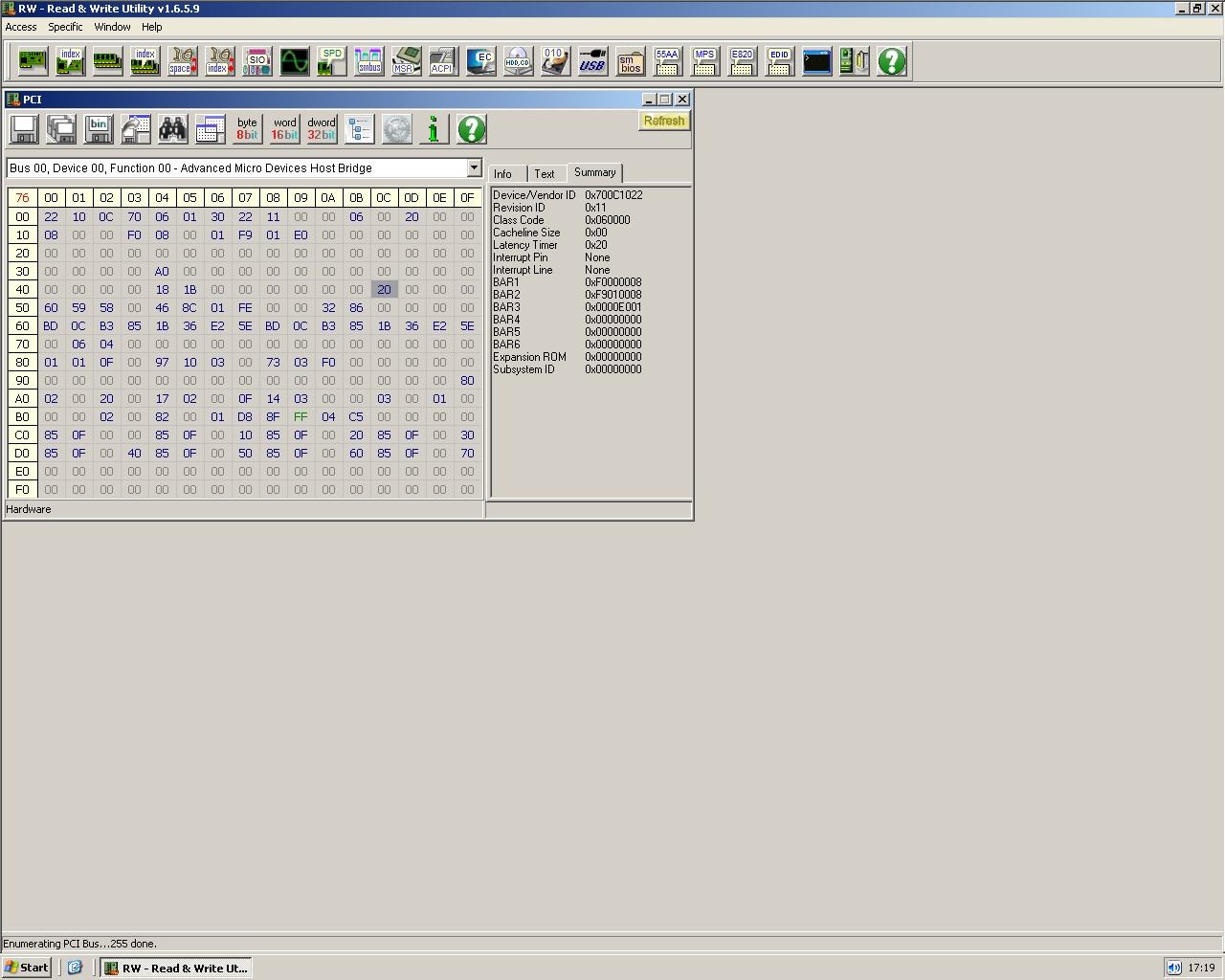Click the Windows Start button
1225x980 pixels.
coord(27,968)
